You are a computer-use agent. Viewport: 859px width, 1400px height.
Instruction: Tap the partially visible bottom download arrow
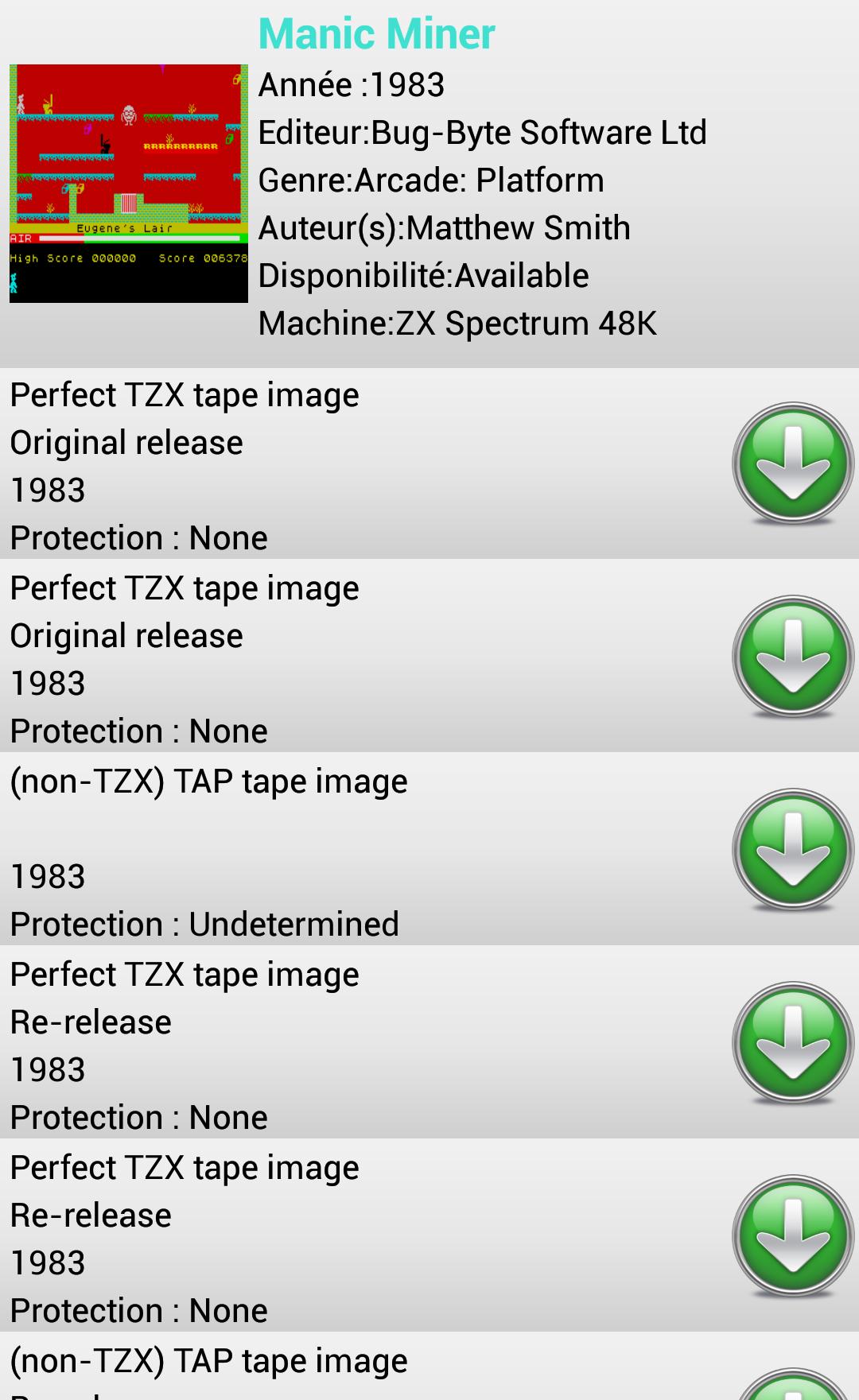pyautogui.click(x=792, y=1387)
